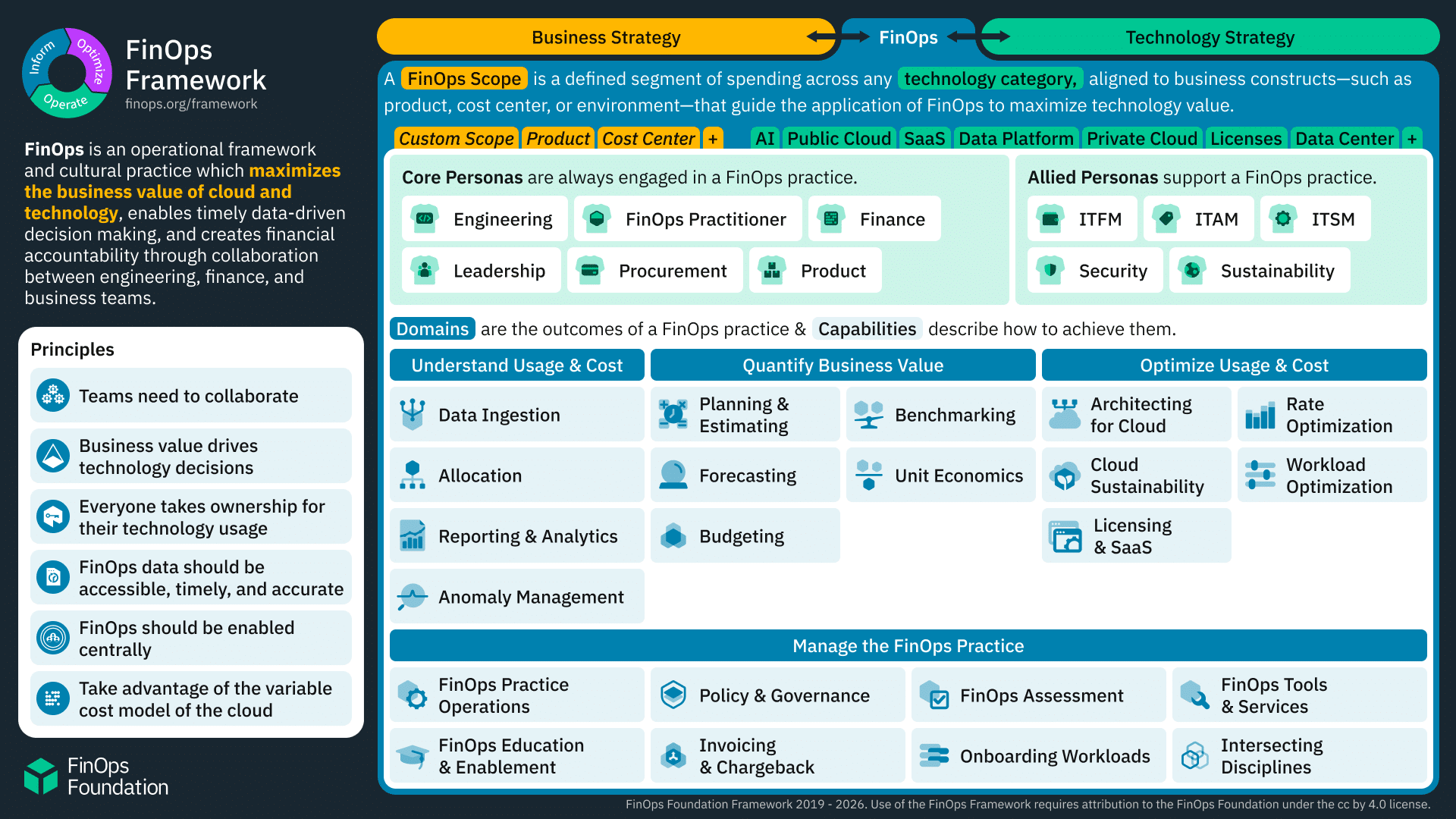Select the Public Cloud category tab
This screenshot has height=819, width=1456.
tap(839, 139)
